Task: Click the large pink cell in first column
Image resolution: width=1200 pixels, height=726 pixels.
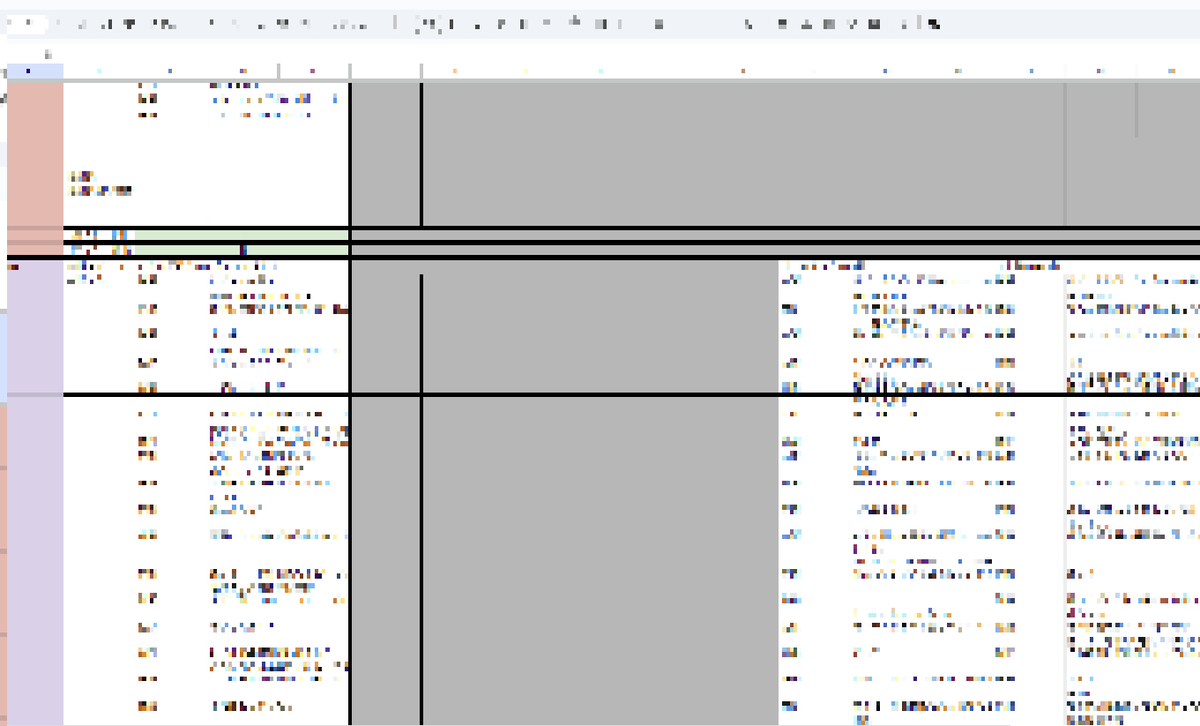Action: coord(35,154)
